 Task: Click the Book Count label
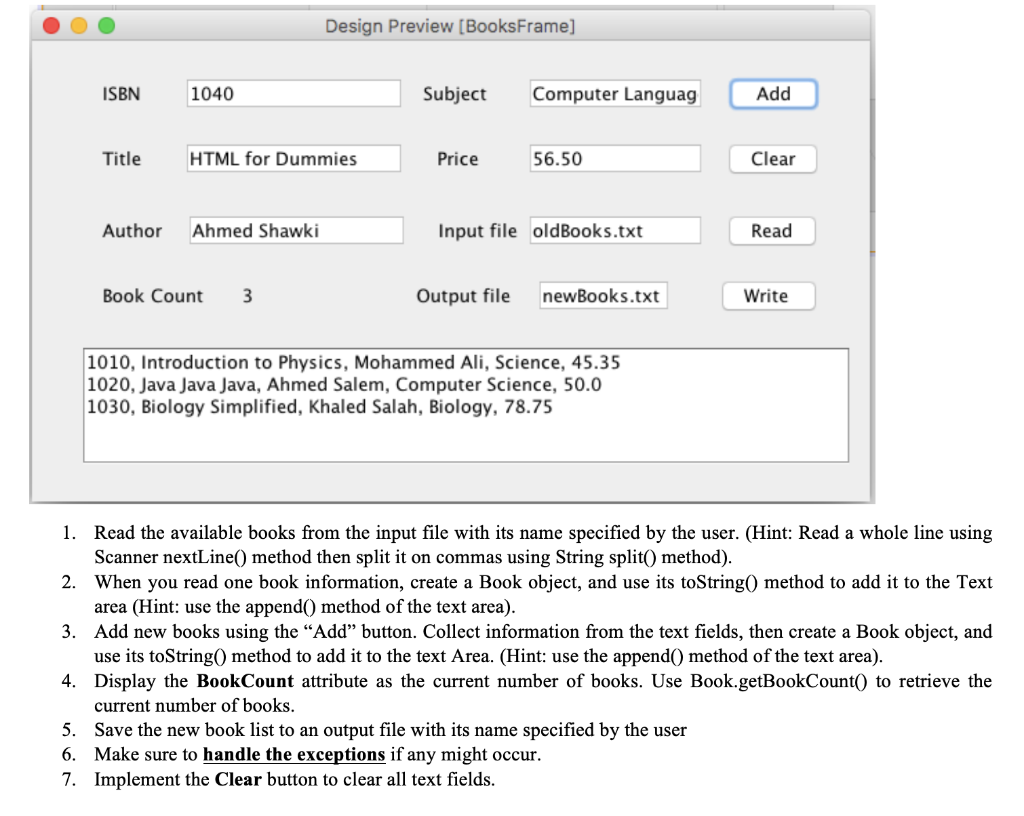coord(152,295)
